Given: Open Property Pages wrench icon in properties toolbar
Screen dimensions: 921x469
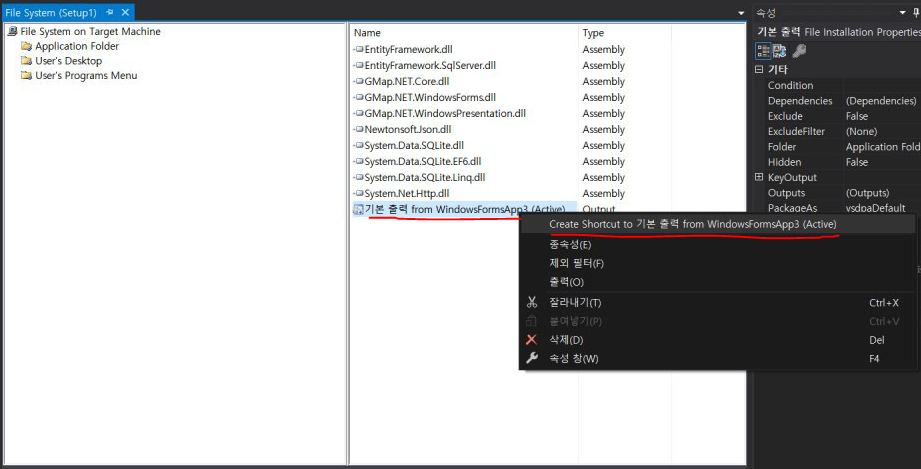Looking at the screenshot, I should click(799, 51).
